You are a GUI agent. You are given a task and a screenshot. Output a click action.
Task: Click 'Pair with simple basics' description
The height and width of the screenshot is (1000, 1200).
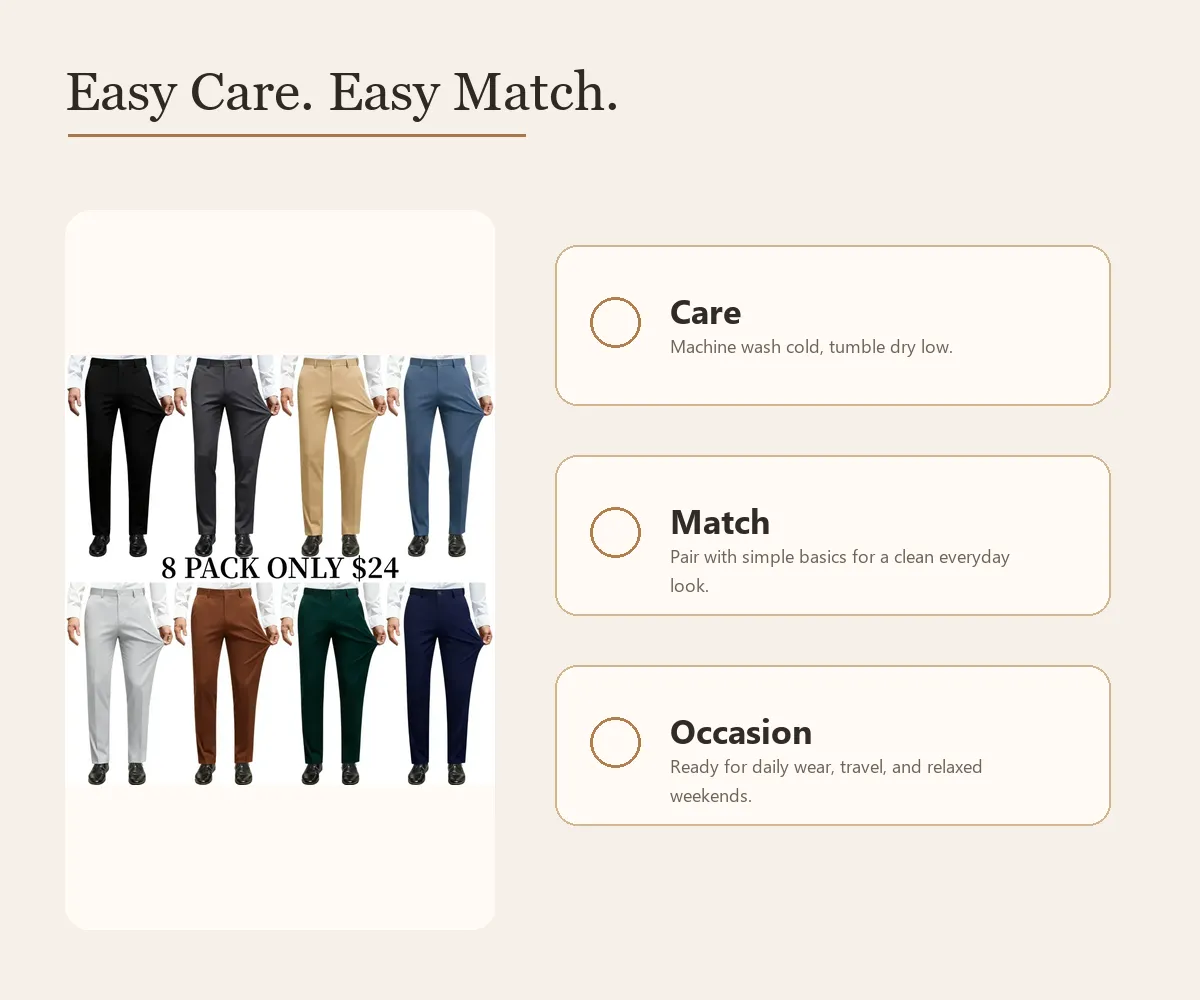(840, 571)
